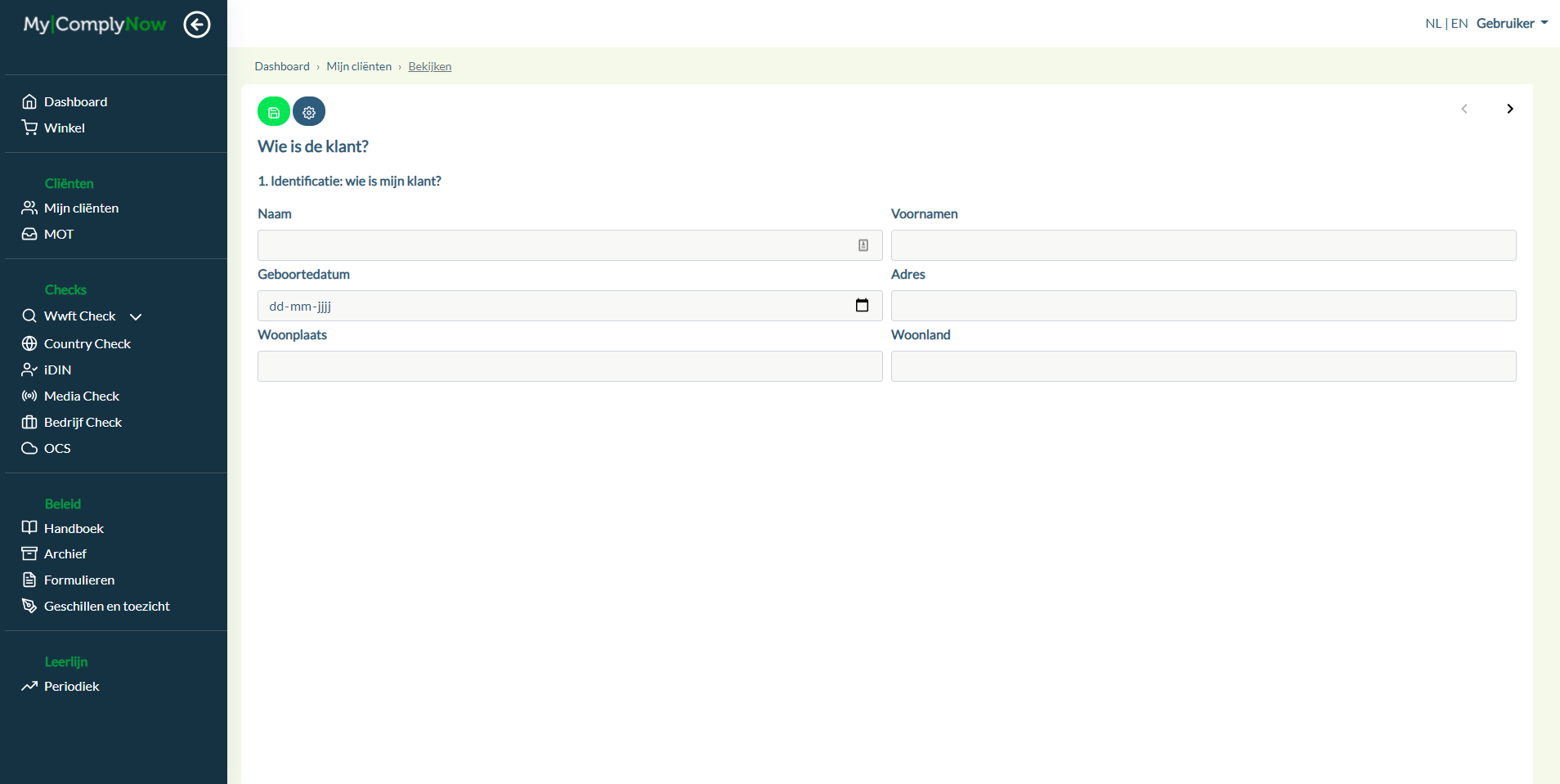Open the Gebruiker user dropdown
Image resolution: width=1560 pixels, height=784 pixels.
(x=1512, y=23)
